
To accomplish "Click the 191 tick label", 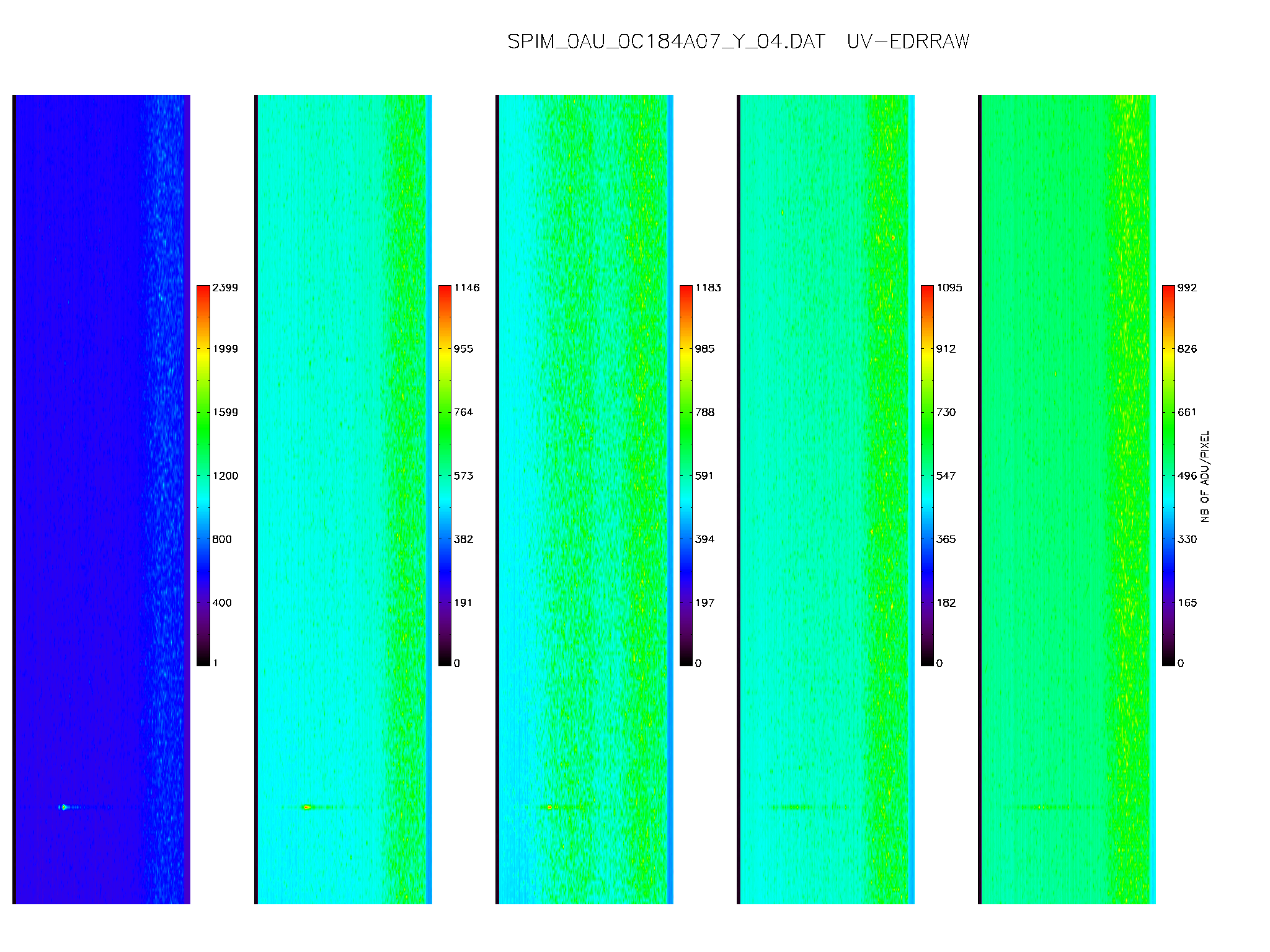I will 463,603.
